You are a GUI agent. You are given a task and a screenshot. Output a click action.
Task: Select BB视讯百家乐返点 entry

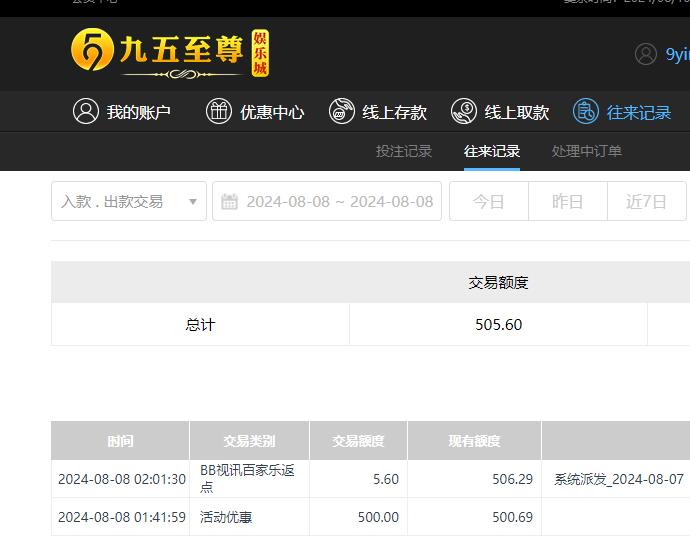click(x=247, y=478)
